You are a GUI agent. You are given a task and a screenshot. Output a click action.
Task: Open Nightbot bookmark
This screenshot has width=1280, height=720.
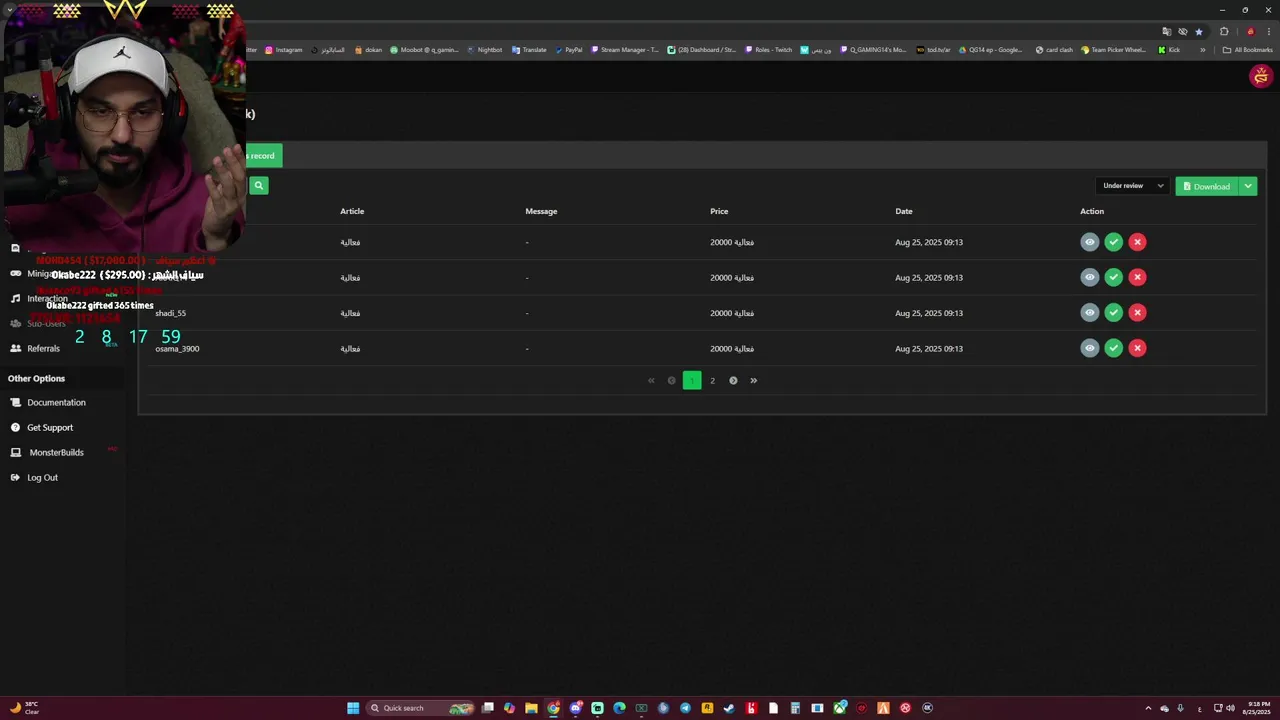click(x=485, y=50)
